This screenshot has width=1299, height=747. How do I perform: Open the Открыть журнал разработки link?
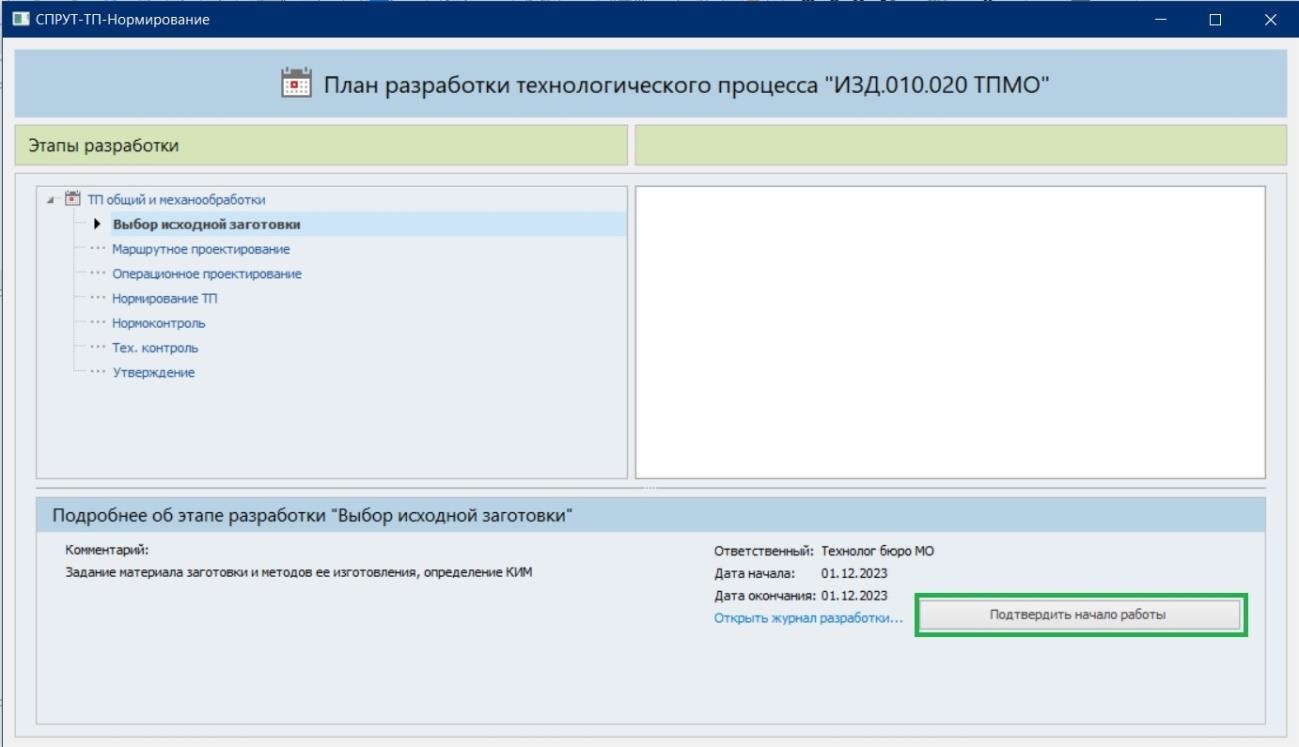(x=808, y=618)
